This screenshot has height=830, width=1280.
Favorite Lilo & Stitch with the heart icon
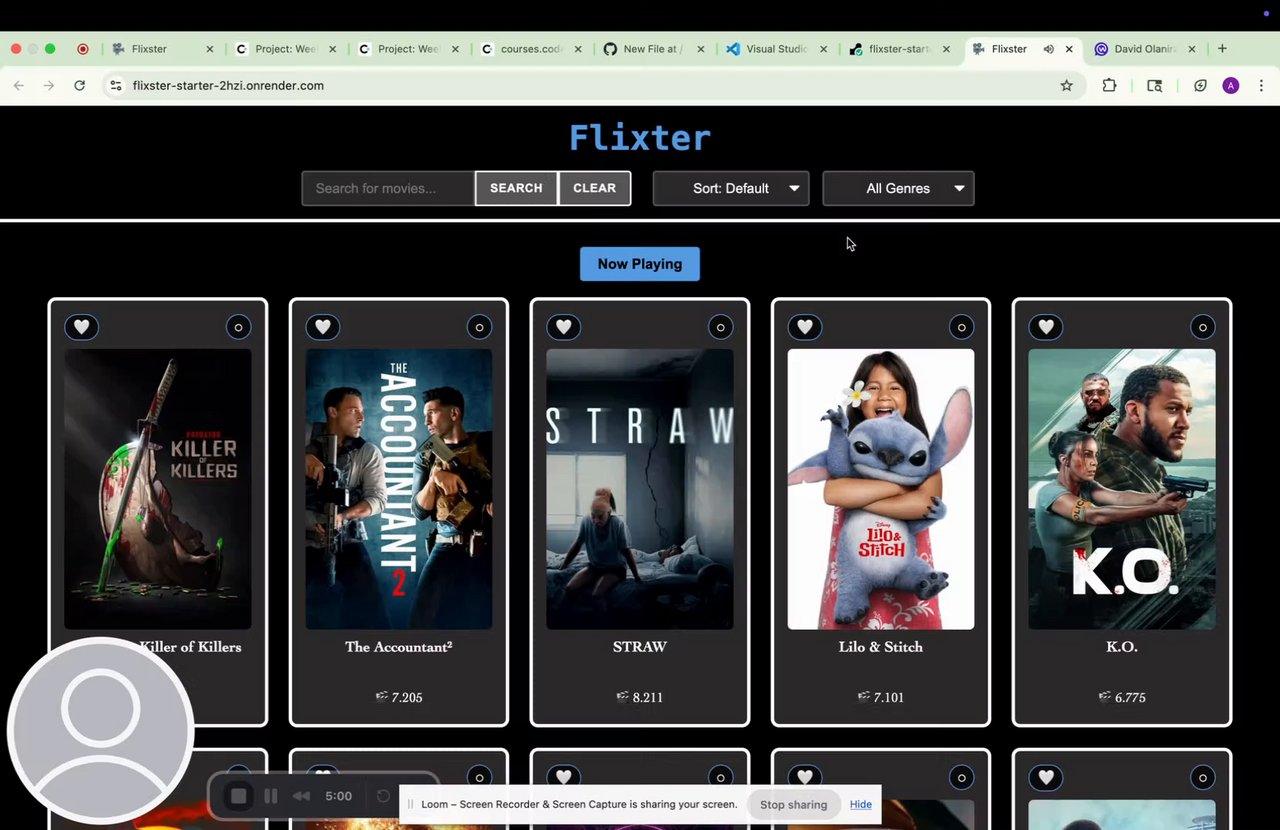805,327
